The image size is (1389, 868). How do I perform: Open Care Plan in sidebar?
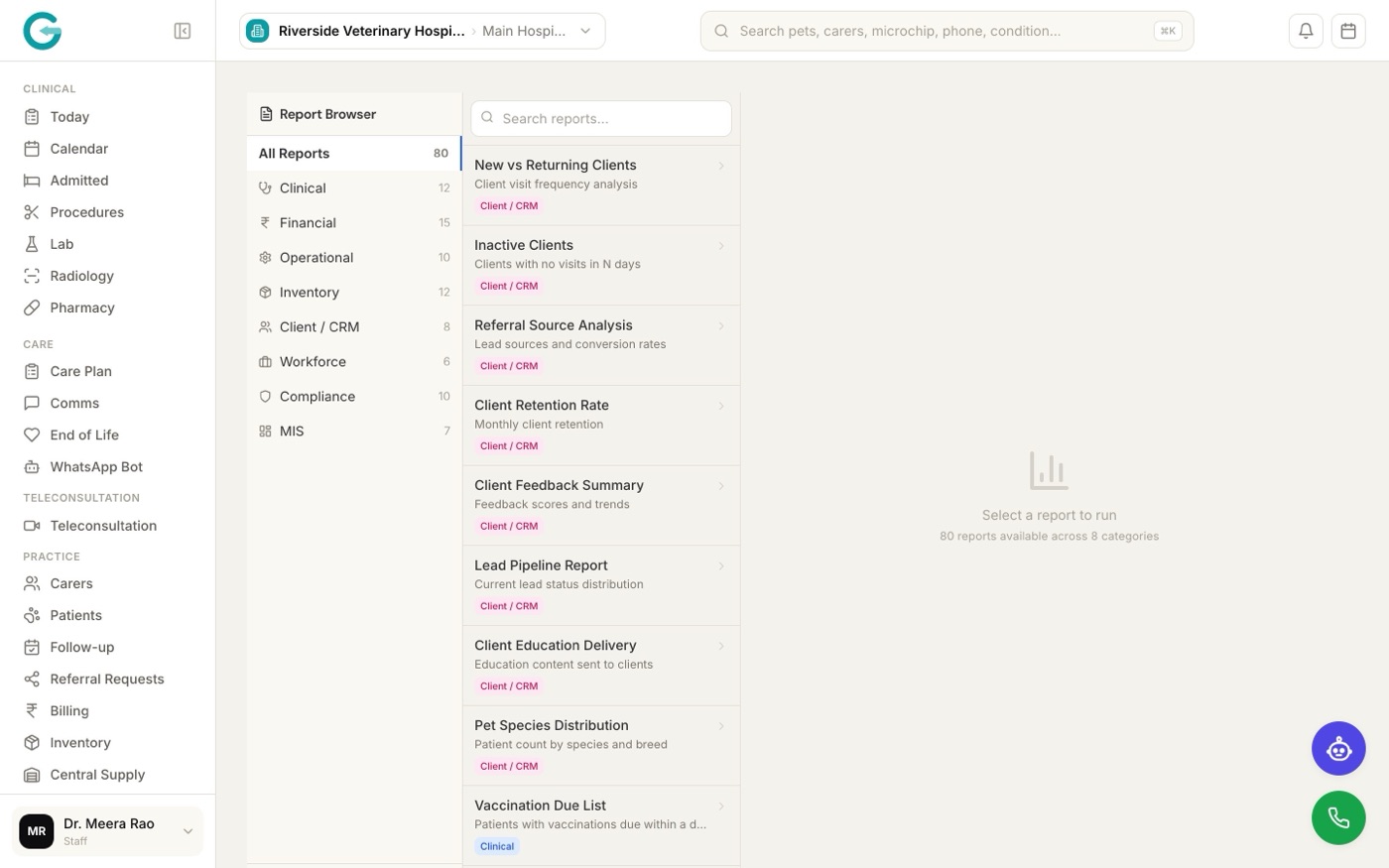point(107,371)
